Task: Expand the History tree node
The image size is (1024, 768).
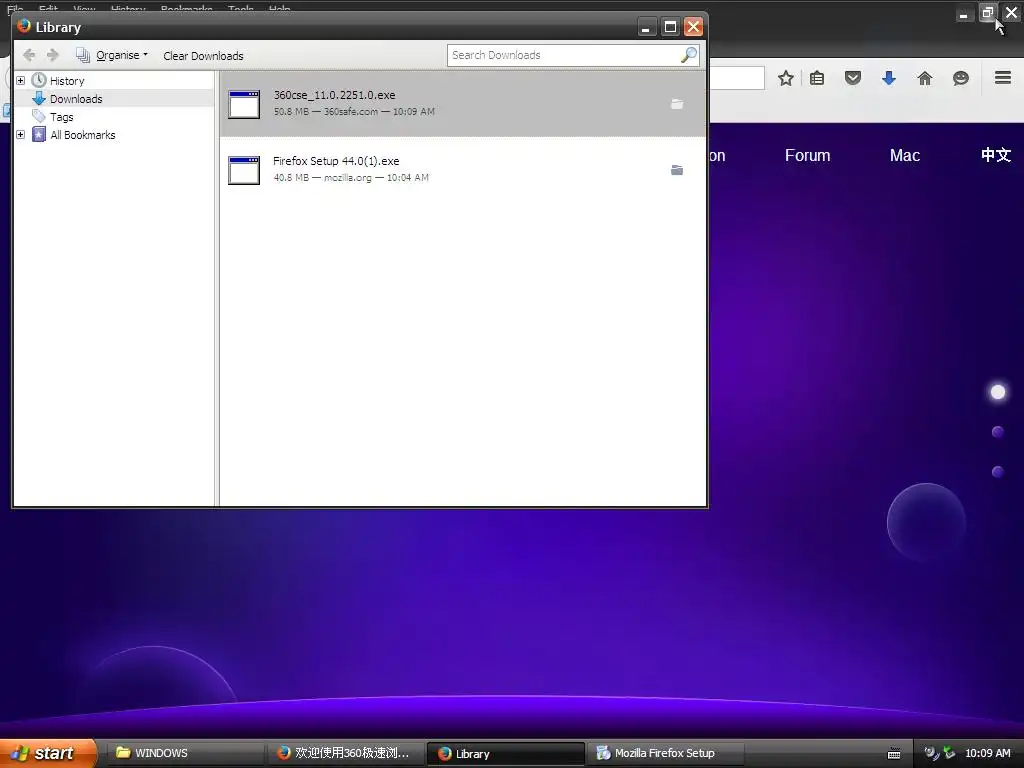Action: click(20, 80)
